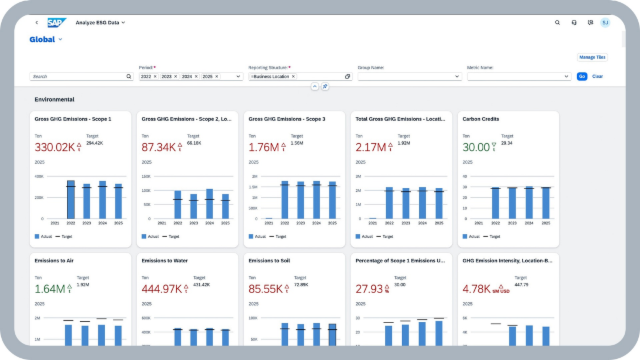Image resolution: width=640 pixels, height=360 pixels.
Task: Pin the filter bar header
Action: click(x=325, y=87)
